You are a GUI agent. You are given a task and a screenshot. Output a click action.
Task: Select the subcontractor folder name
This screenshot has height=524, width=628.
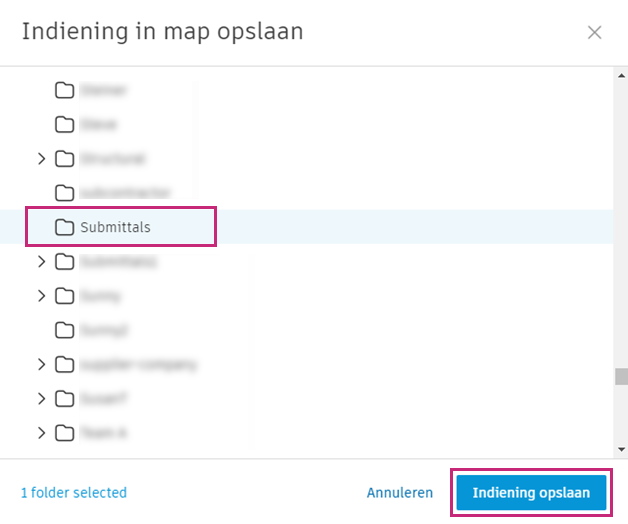(x=125, y=193)
